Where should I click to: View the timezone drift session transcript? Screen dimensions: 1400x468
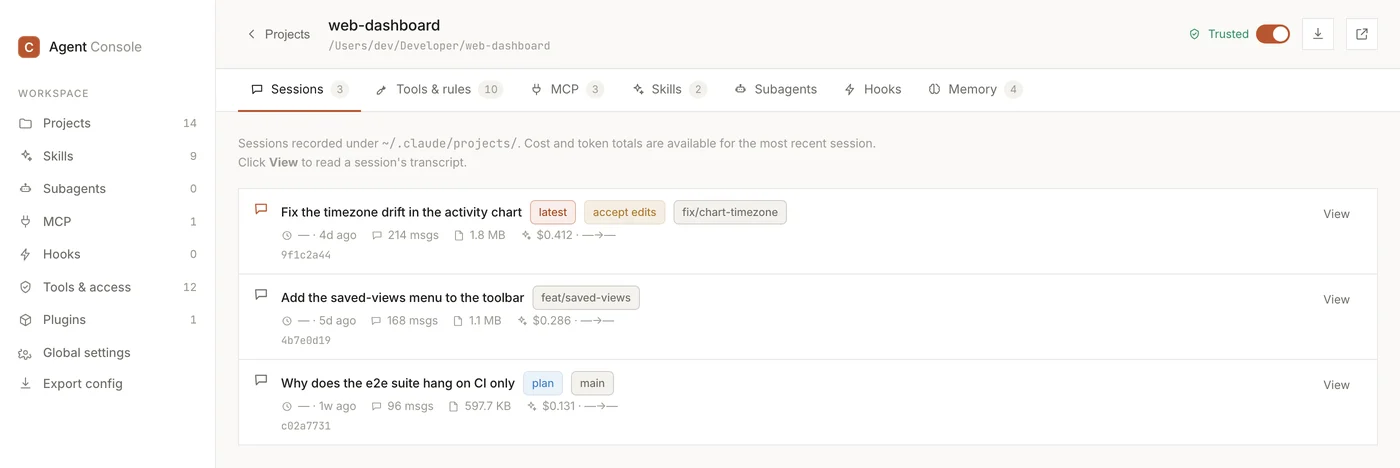coord(1336,214)
